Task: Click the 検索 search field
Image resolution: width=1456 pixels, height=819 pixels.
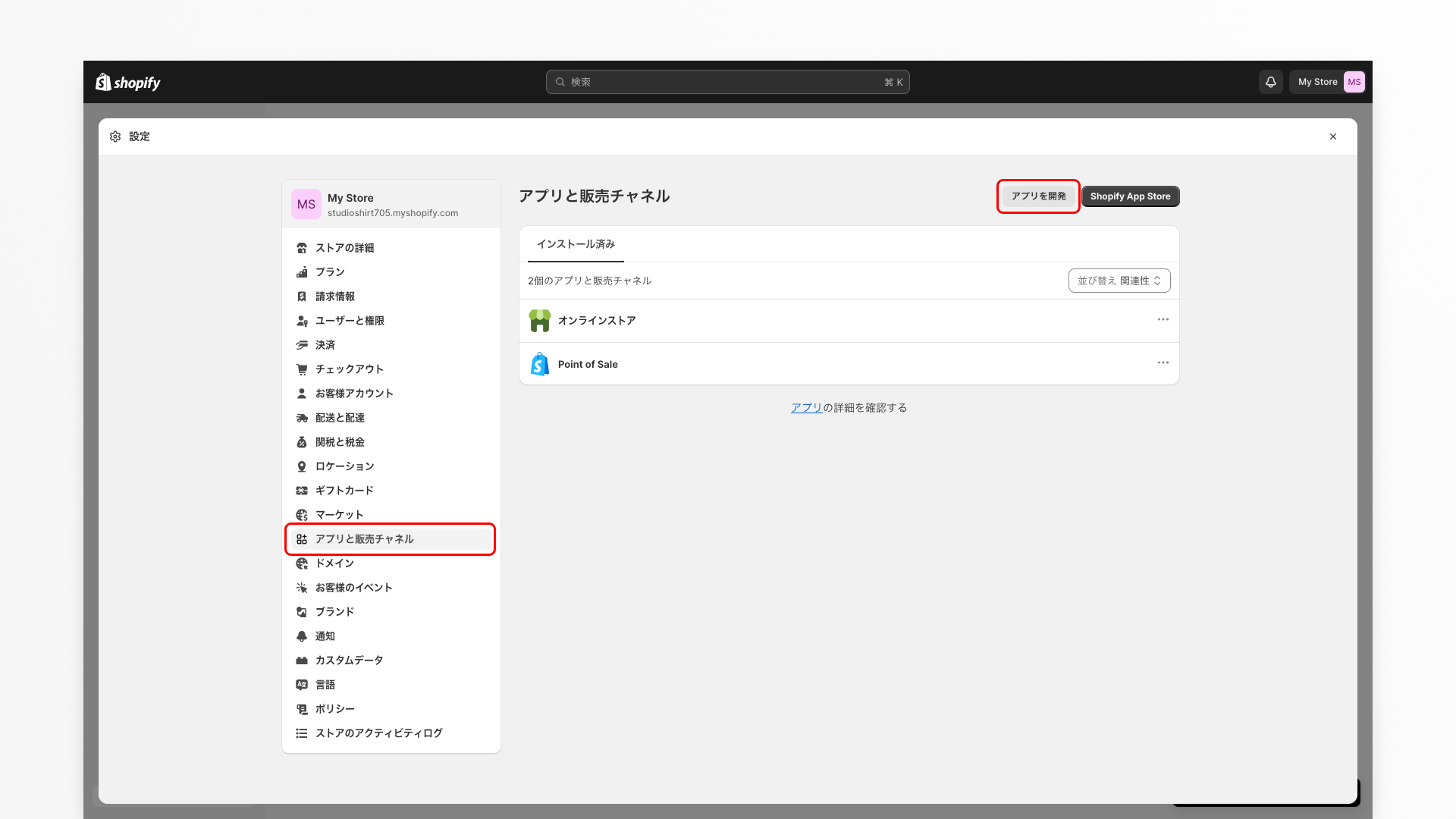Action: pyautogui.click(x=728, y=82)
